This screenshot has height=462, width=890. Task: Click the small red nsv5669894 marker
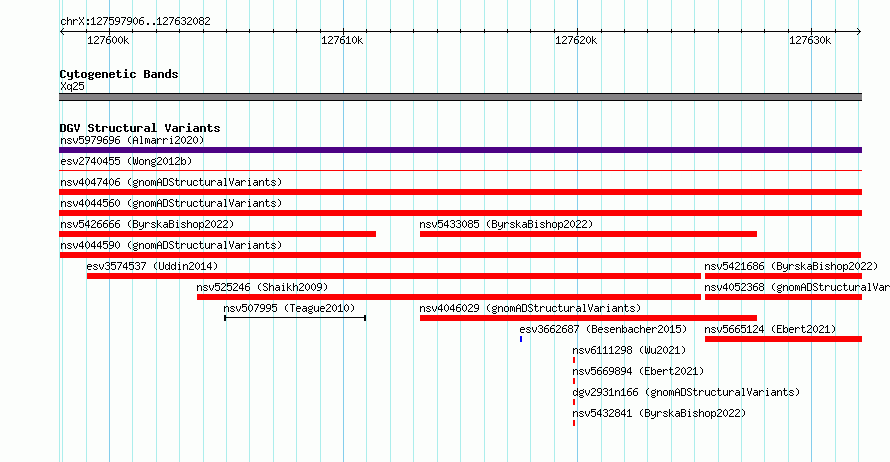coord(574,381)
